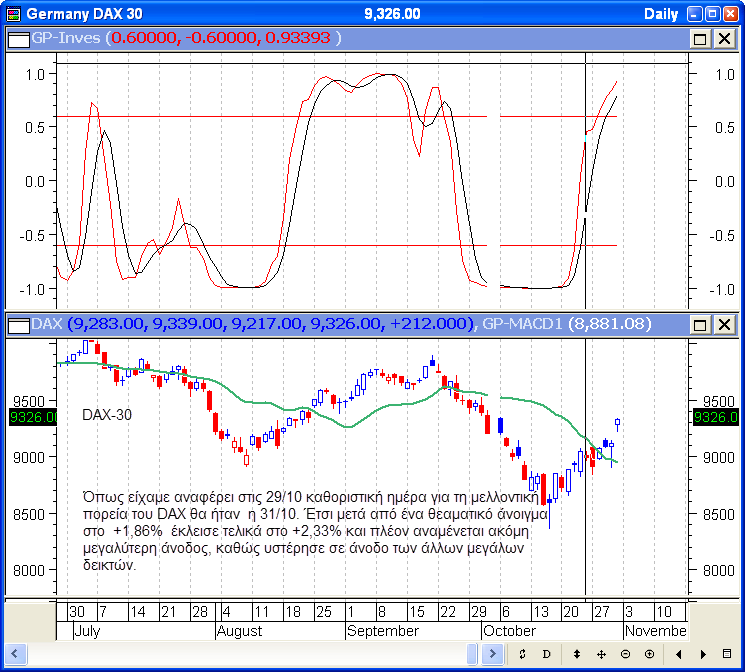This screenshot has width=745, height=672.
Task: Open the DAX pane icon menu
Action: pyautogui.click(x=17, y=324)
